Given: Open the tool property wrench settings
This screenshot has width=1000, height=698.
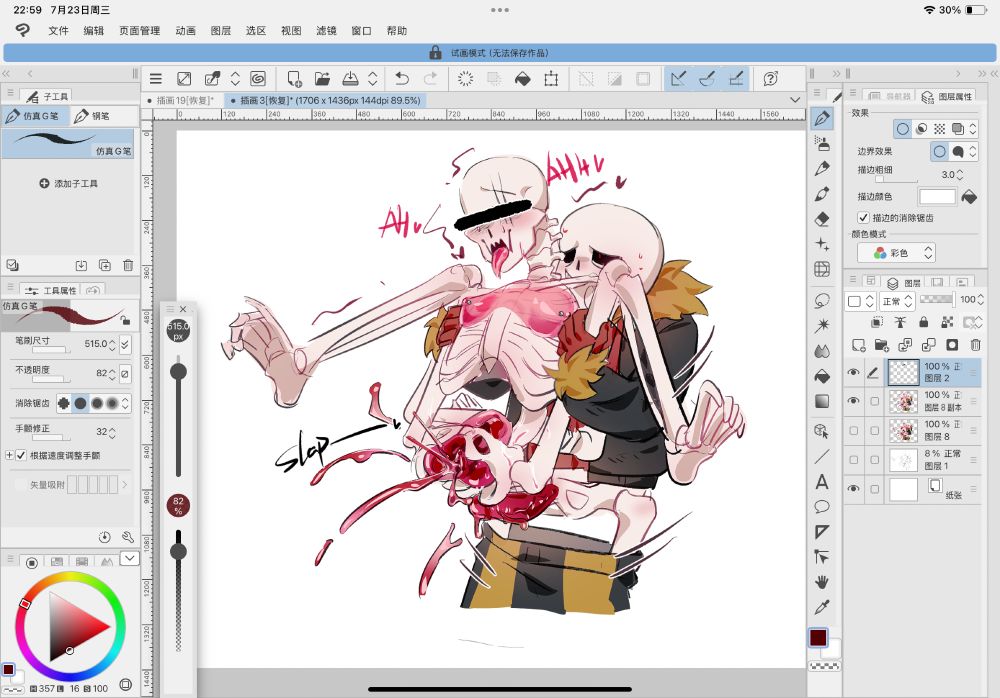Looking at the screenshot, I should tap(128, 537).
